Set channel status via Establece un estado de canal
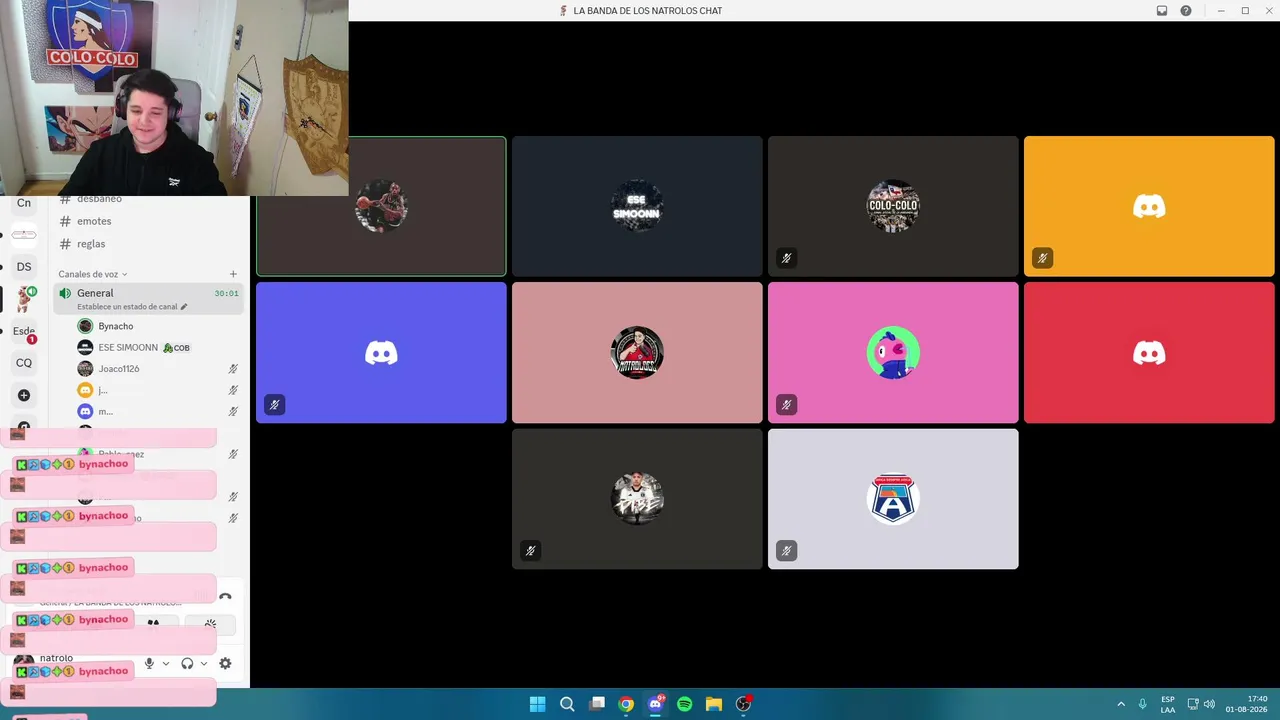Viewport: 1280px width, 720px height. (132, 307)
